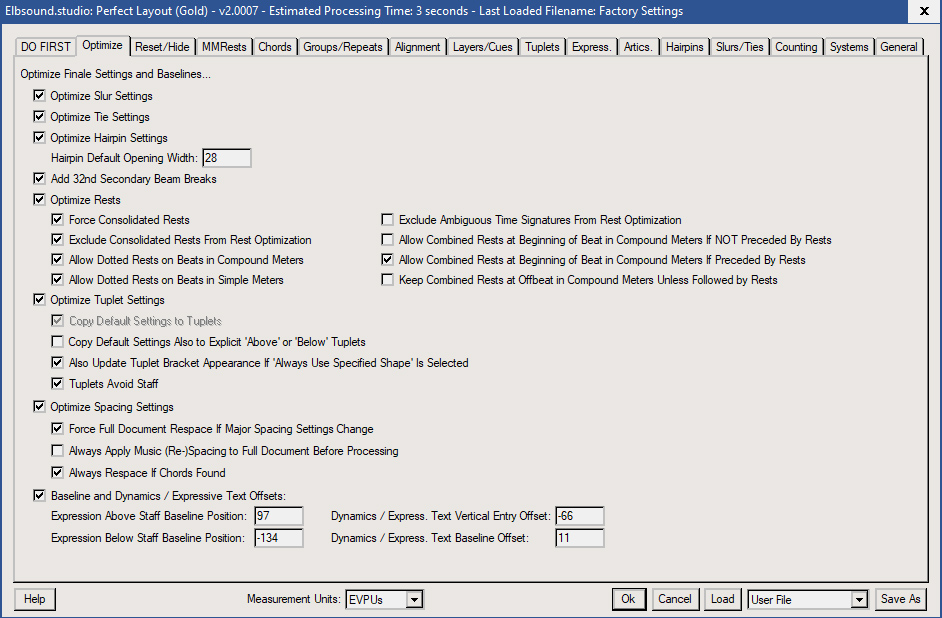The width and height of the screenshot is (942, 618).
Task: Edit the Dynamics Text Baseline Offset field
Action: [x=579, y=538]
